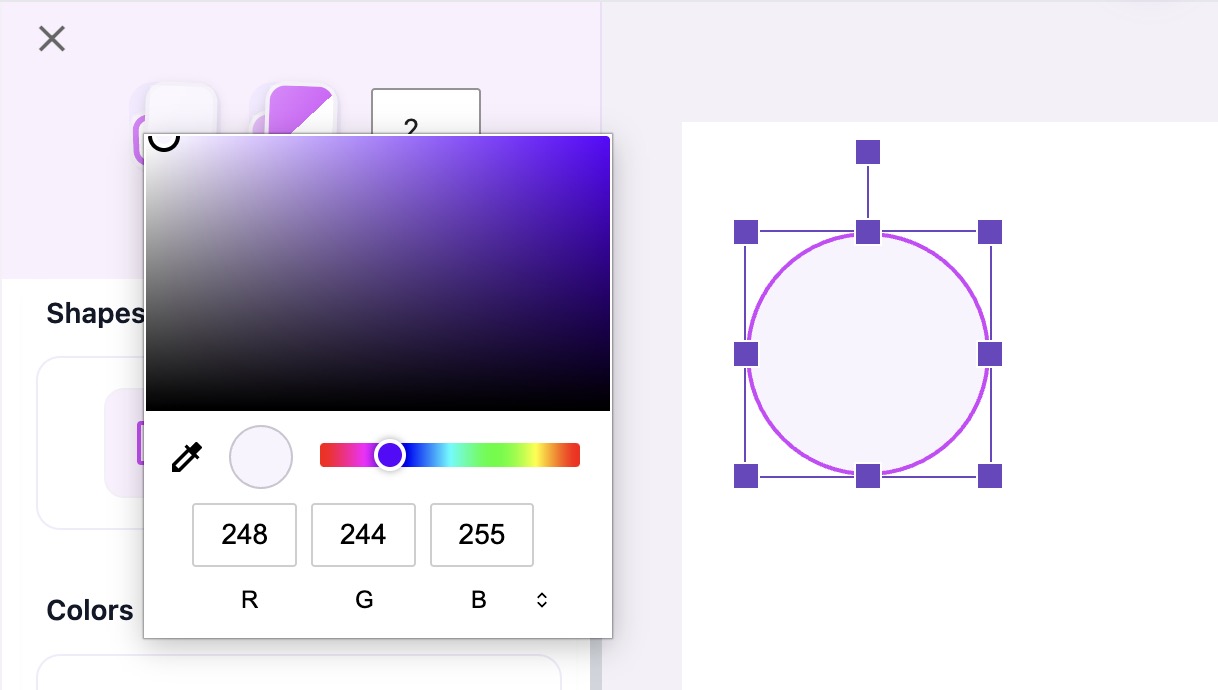Select the eyedropper color sampling tool
The image size is (1218, 690).
pyautogui.click(x=186, y=457)
